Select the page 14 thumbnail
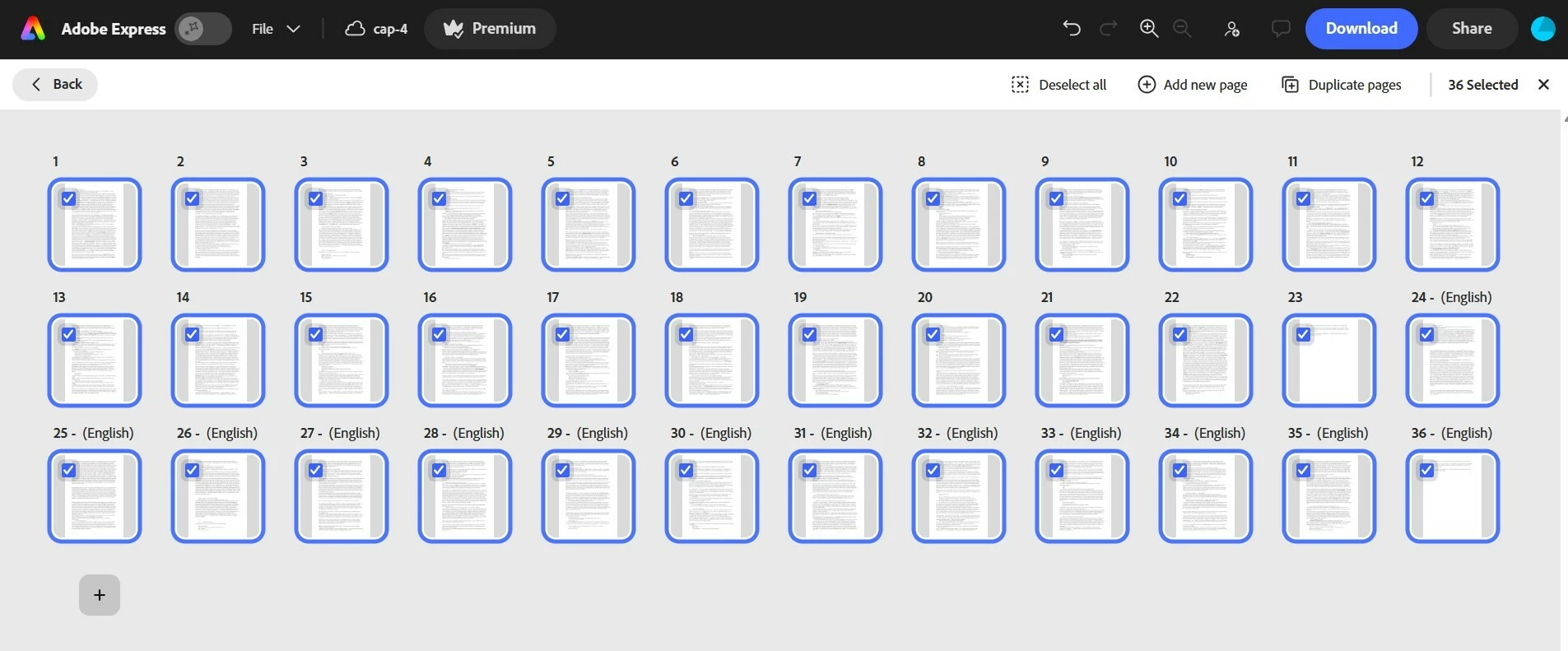The height and width of the screenshot is (651, 1568). [218, 360]
